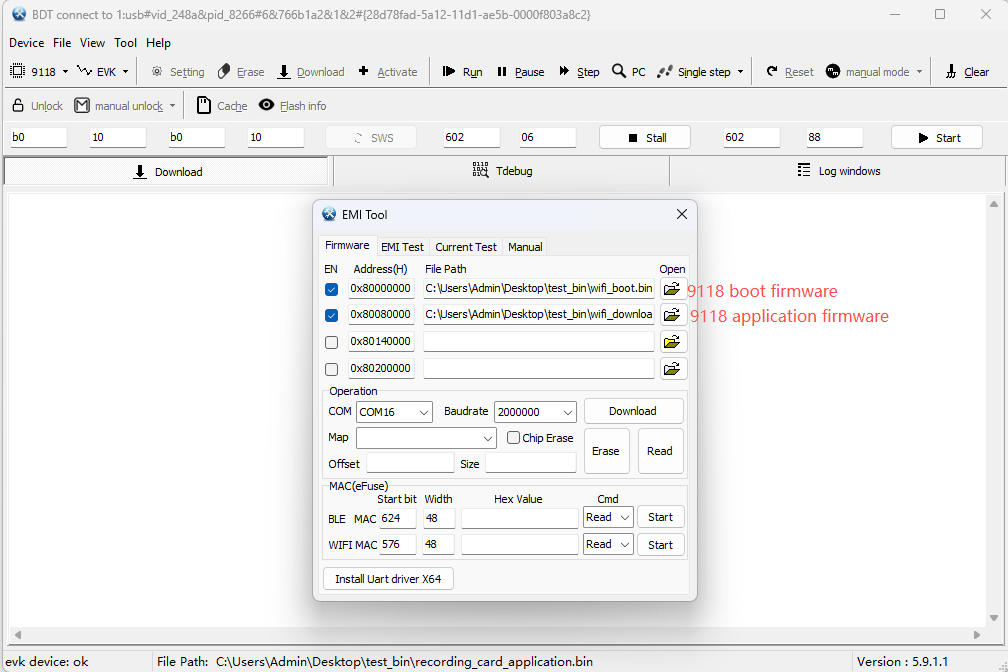The width and height of the screenshot is (1008, 672).
Task: Click the BLE MAC Hex Value field
Action: (519, 518)
